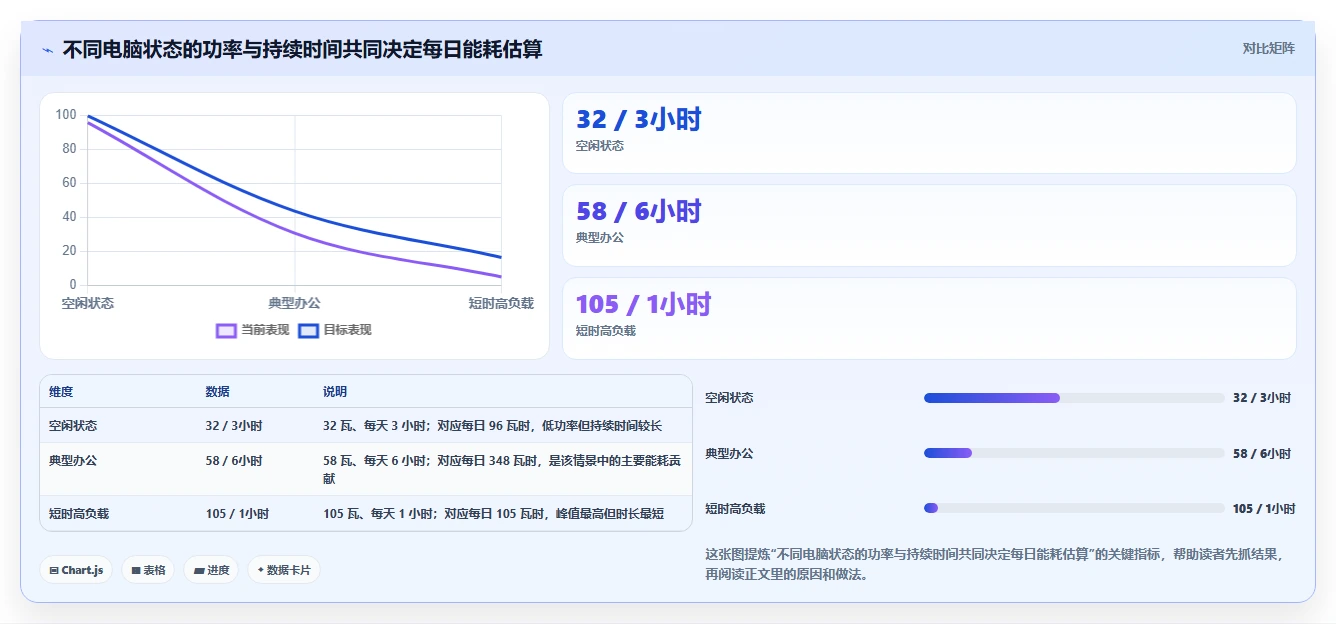Click the 当前表现 legend label
This screenshot has height=624, width=1336.
click(265, 330)
